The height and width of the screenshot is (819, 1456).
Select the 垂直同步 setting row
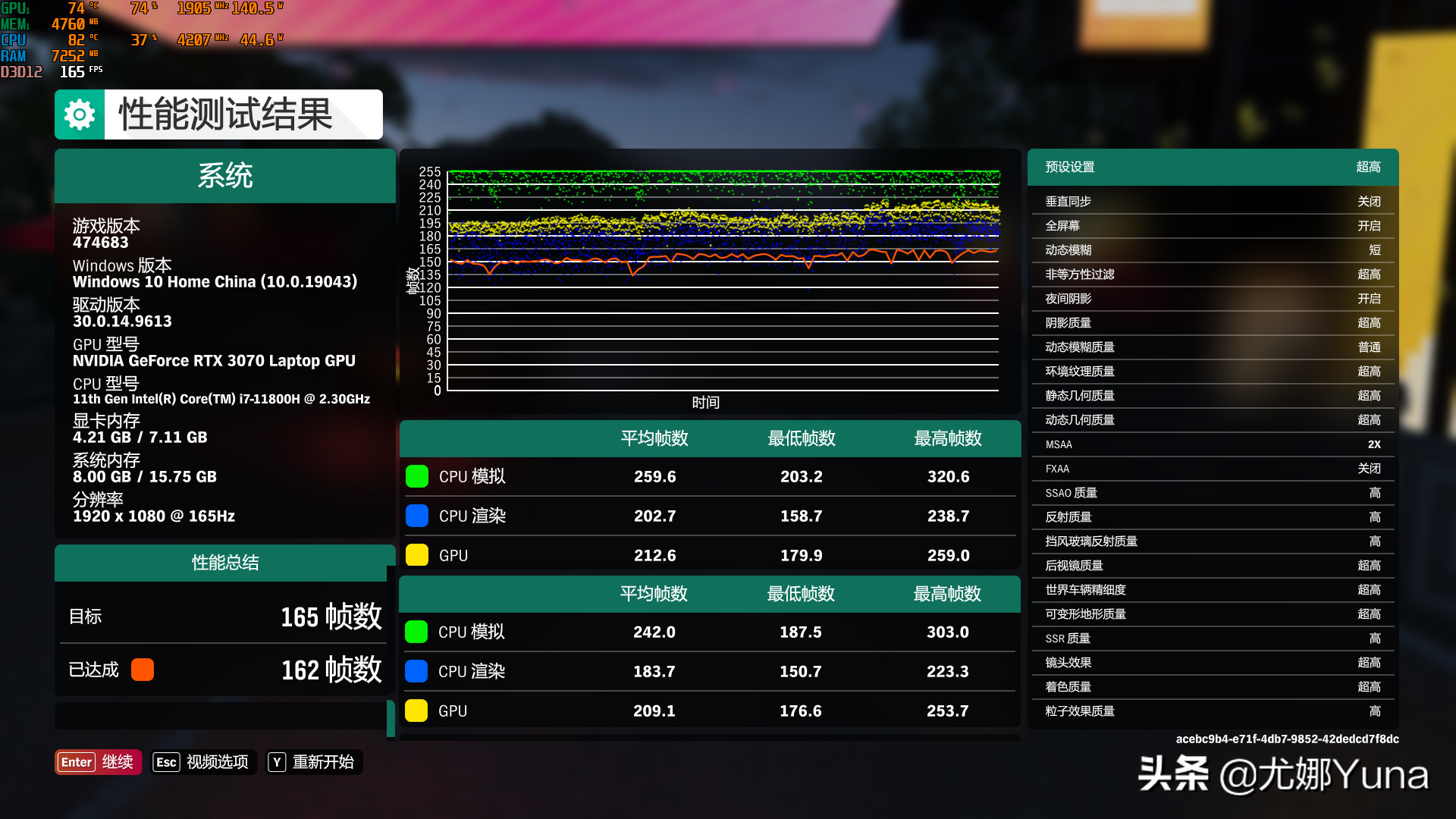tap(1213, 202)
